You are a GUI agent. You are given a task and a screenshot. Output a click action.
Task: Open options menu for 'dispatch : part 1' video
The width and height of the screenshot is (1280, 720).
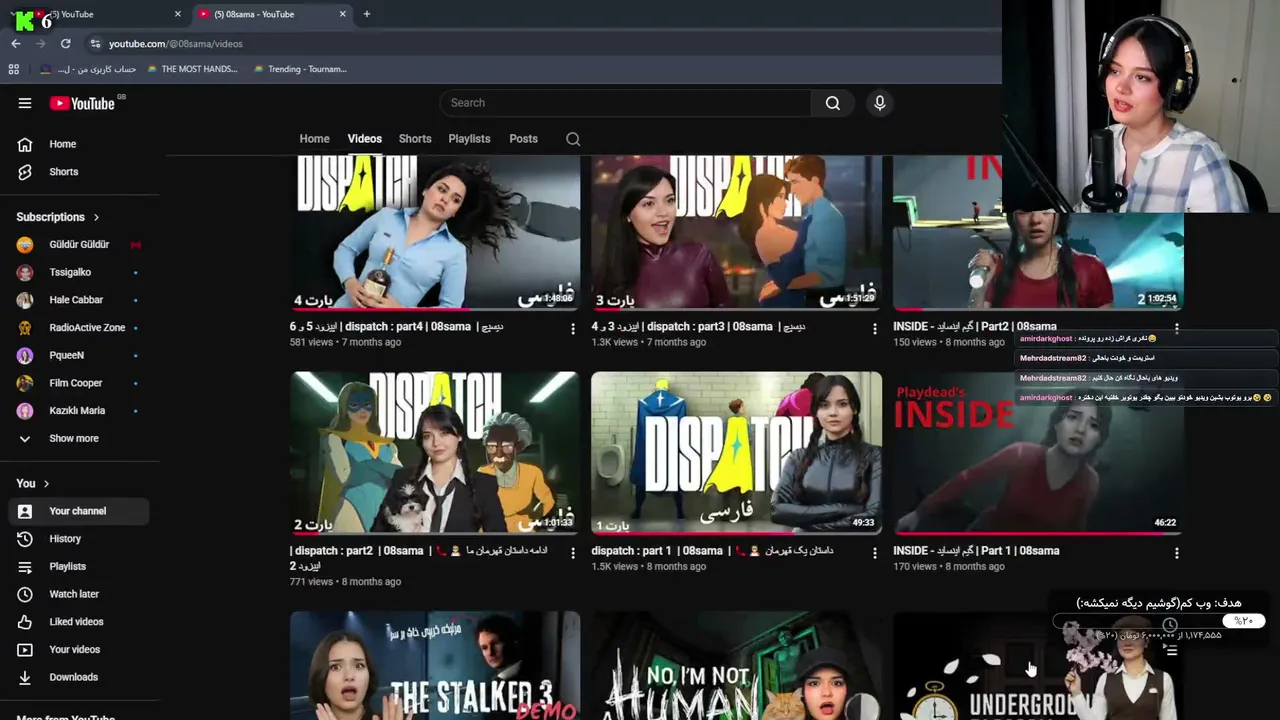875,552
